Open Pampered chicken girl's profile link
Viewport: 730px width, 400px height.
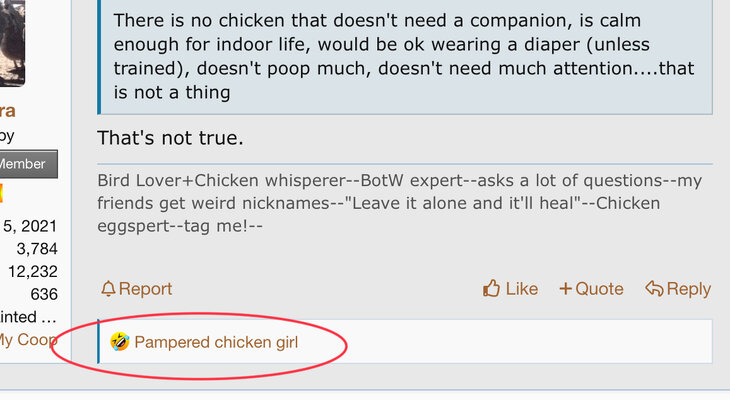click(x=216, y=343)
